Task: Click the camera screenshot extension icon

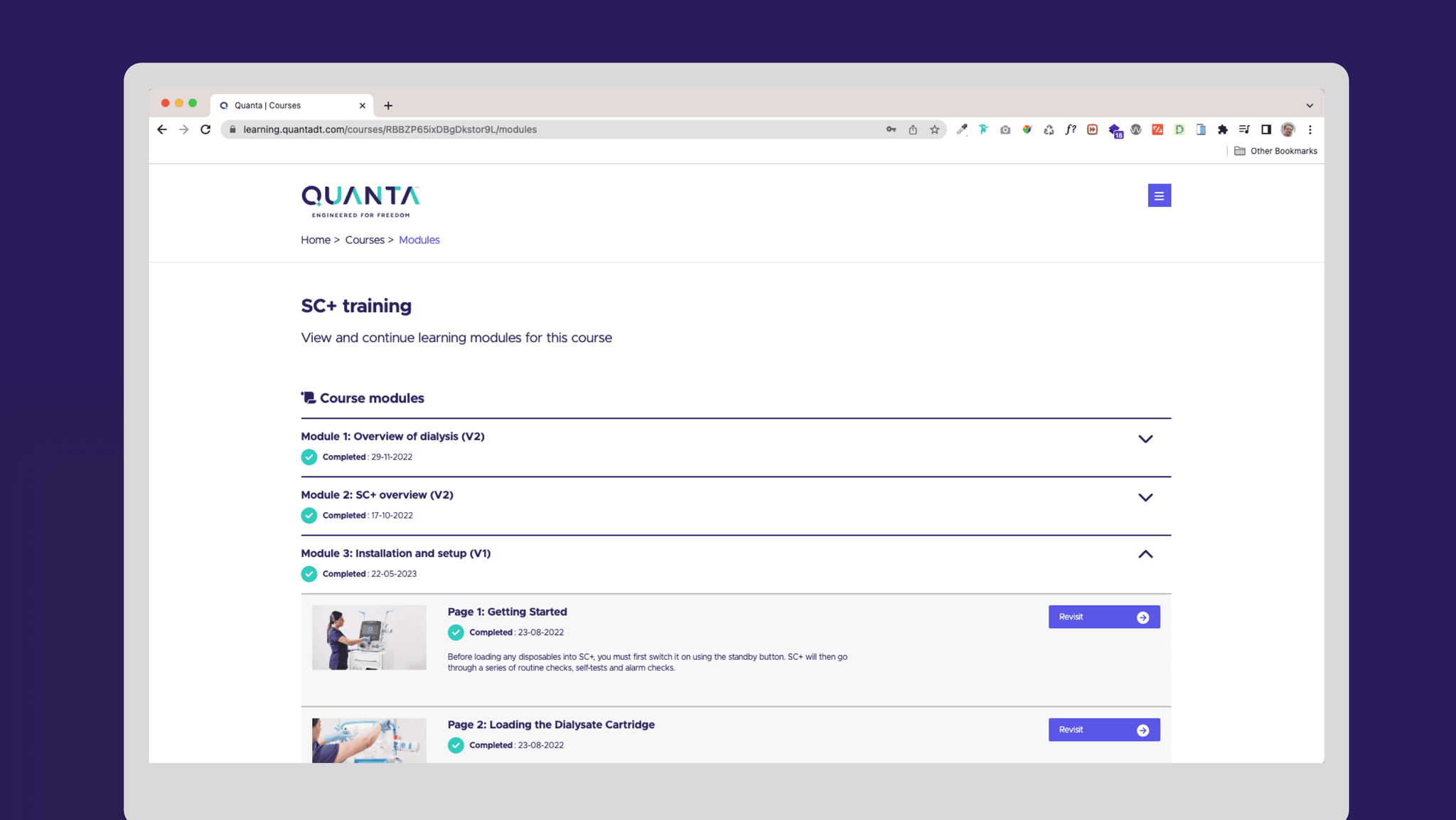Action: [x=1005, y=129]
